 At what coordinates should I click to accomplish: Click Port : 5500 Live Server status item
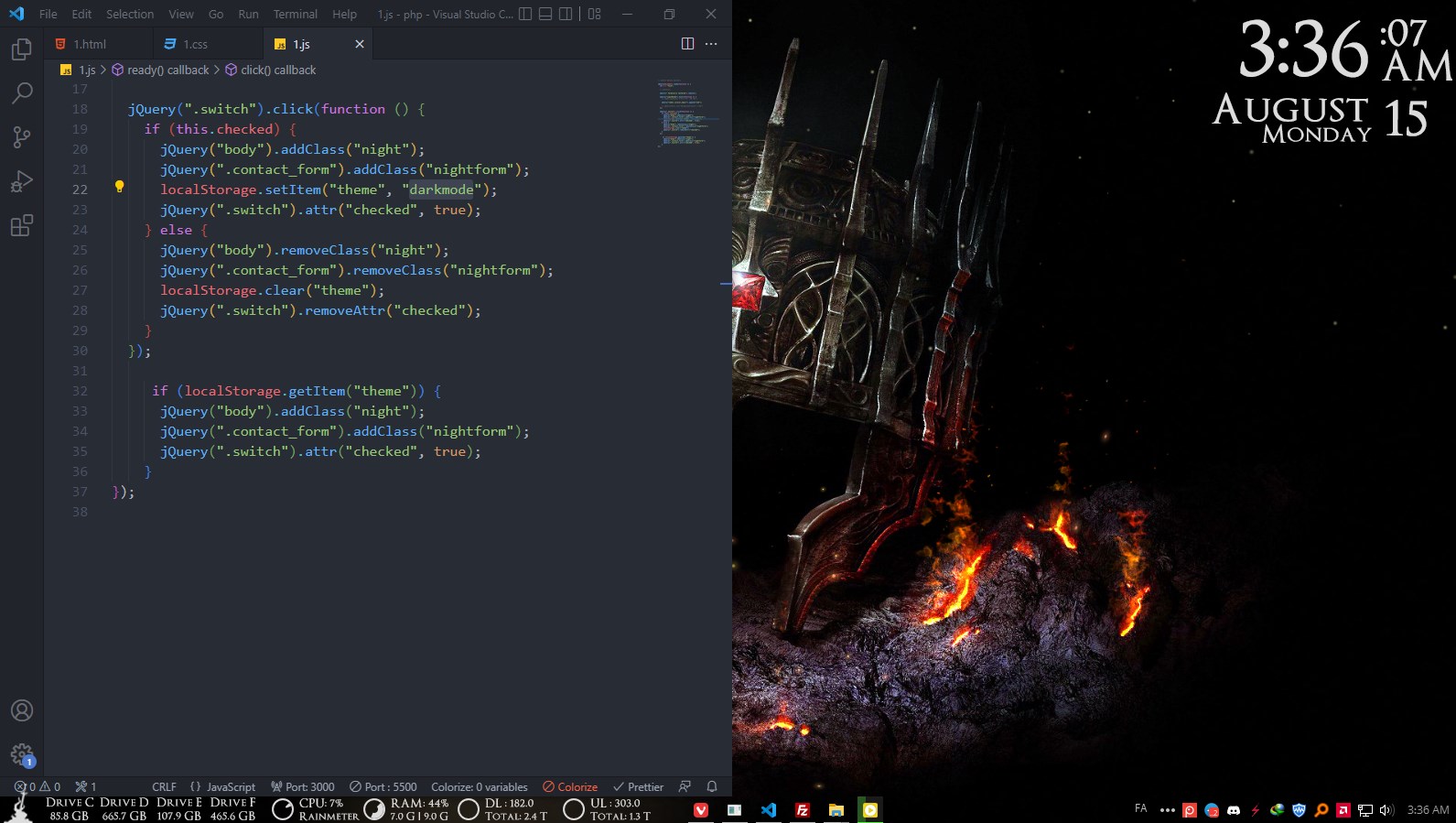(383, 786)
